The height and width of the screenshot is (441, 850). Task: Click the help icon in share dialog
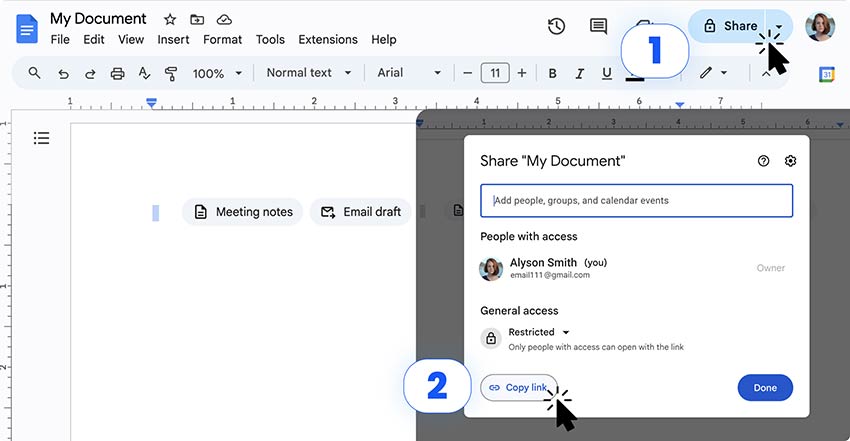coord(764,161)
